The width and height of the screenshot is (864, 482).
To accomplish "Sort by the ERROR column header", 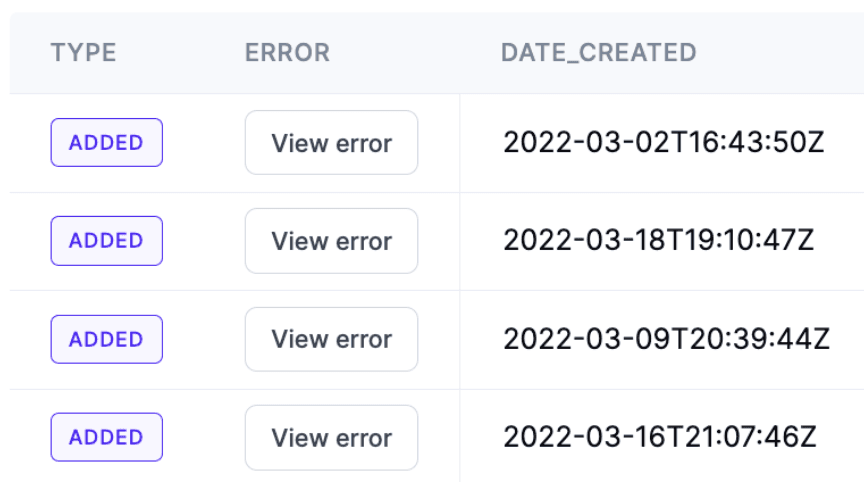I will click(287, 53).
